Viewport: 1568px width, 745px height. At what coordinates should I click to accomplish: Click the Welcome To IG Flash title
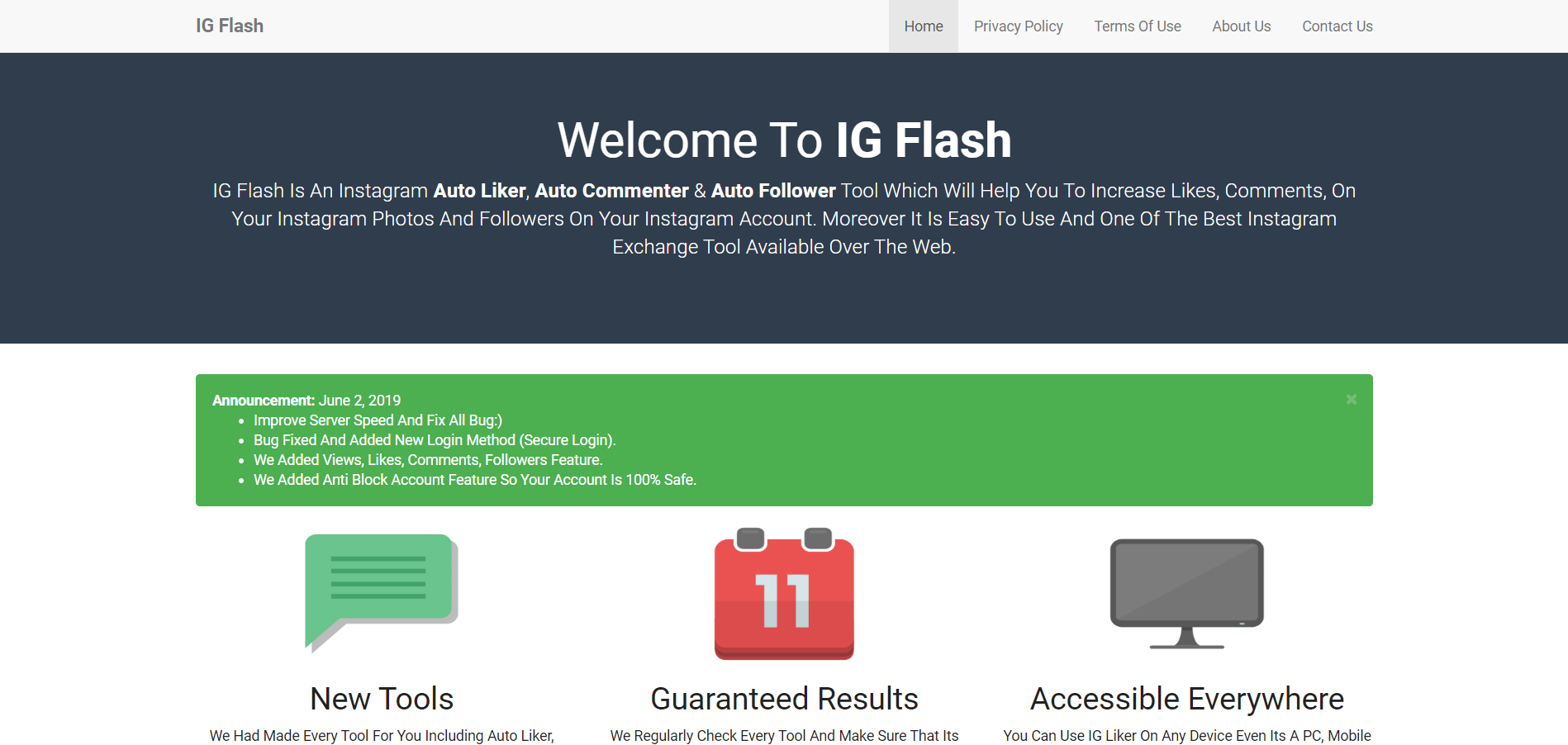click(x=784, y=140)
